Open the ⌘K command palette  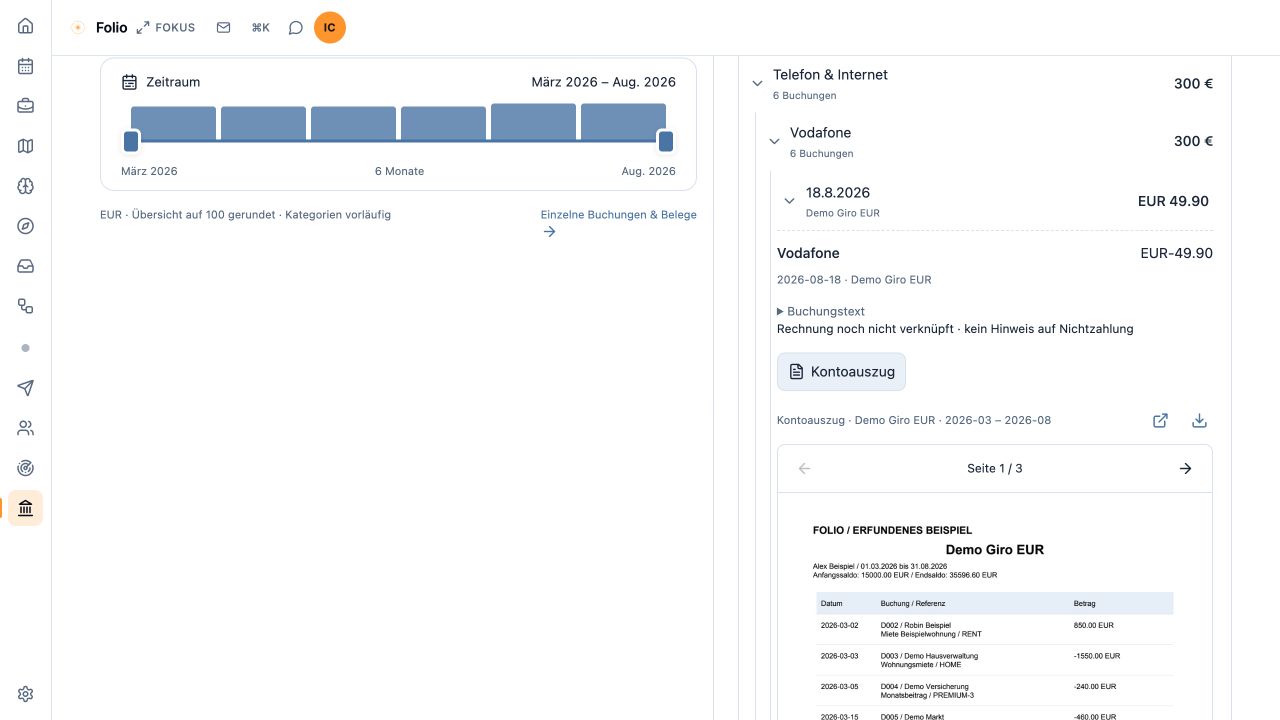click(260, 28)
